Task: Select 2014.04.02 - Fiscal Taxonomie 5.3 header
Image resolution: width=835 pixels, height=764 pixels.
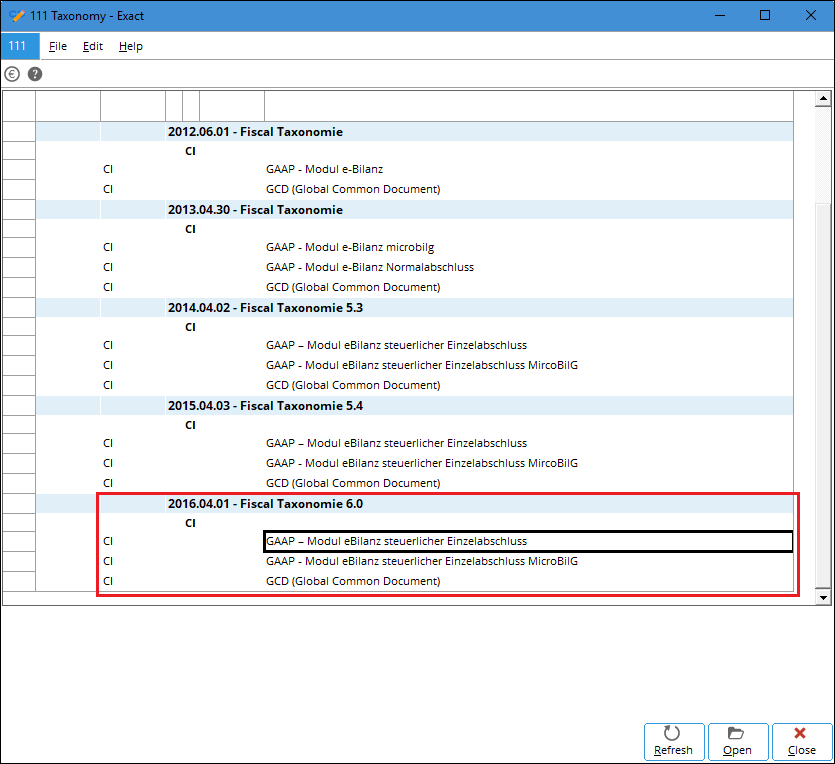Action: pyautogui.click(x=414, y=308)
